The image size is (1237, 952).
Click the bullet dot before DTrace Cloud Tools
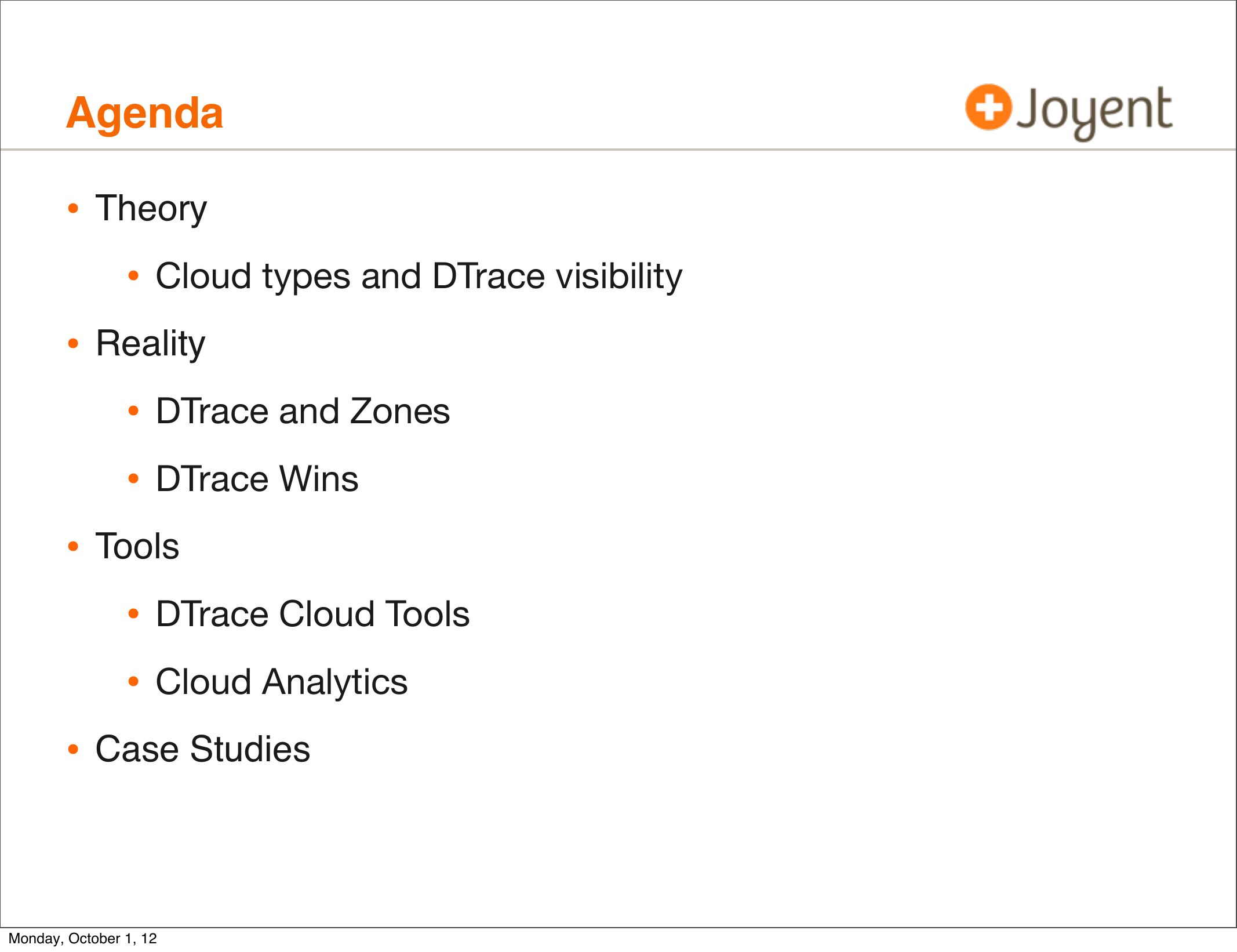click(x=134, y=615)
